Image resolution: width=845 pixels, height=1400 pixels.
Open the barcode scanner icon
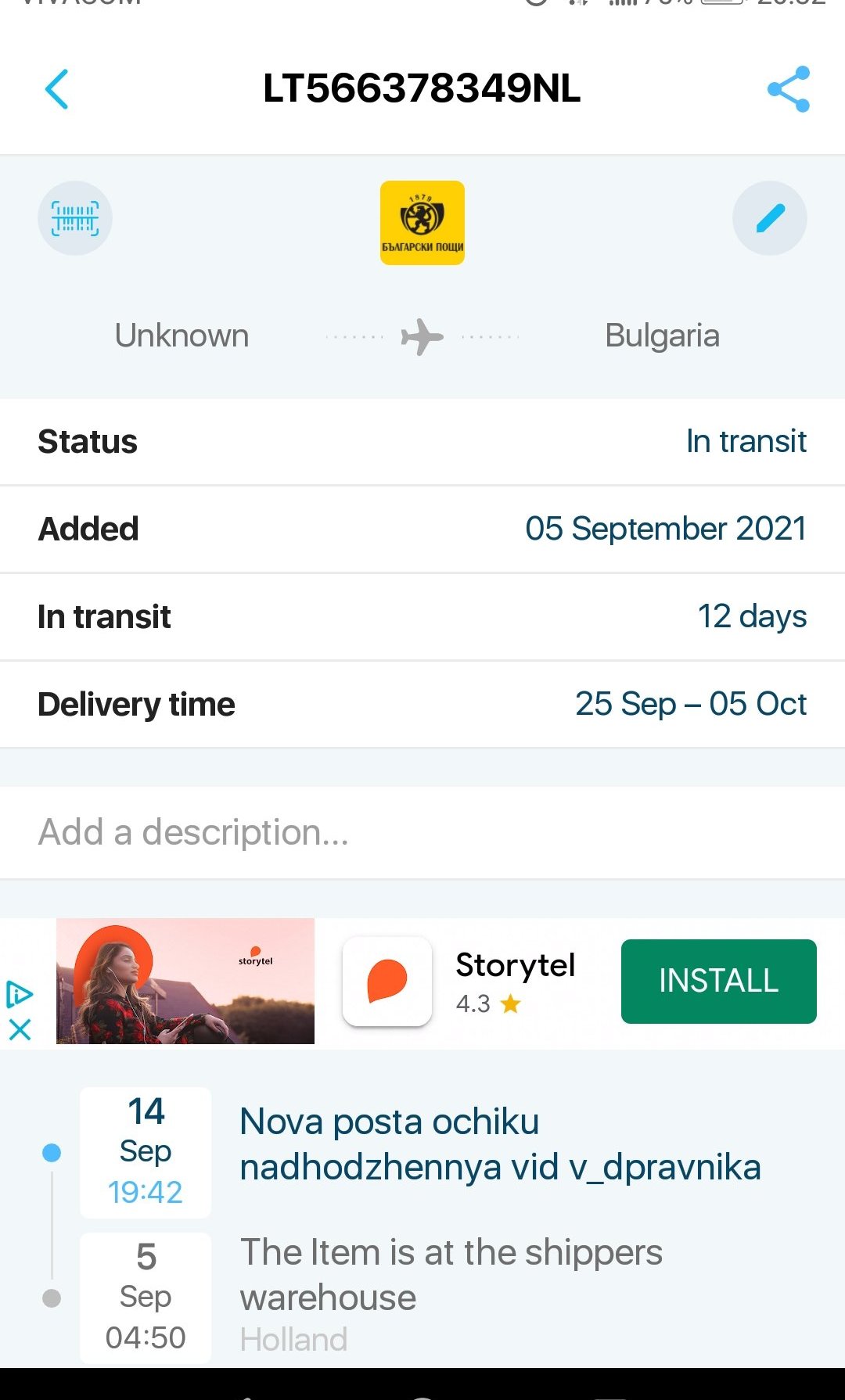pos(75,218)
